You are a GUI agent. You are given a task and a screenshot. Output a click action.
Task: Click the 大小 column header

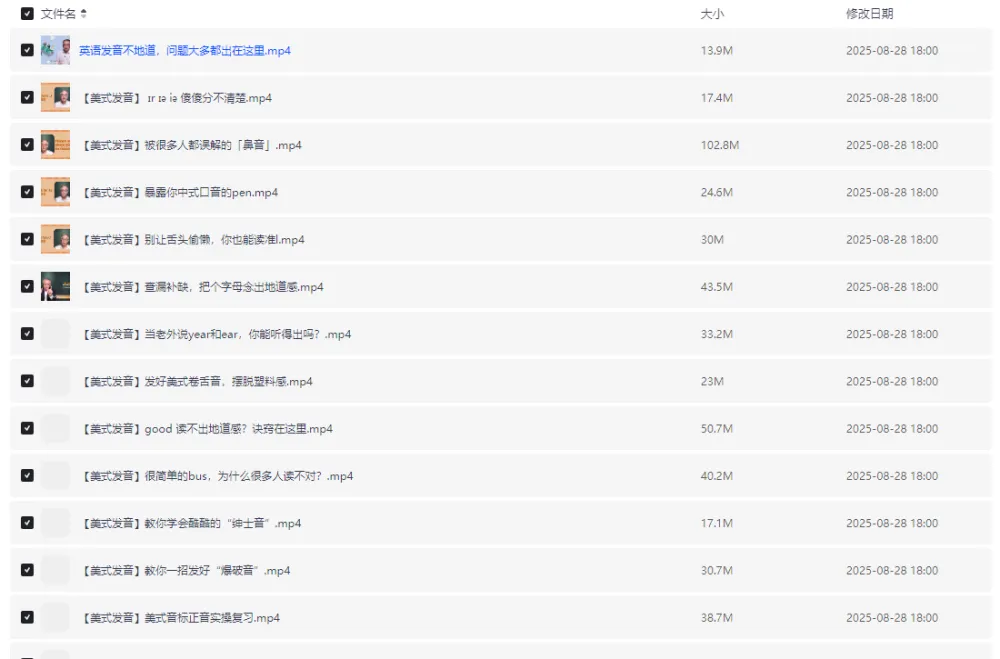pos(710,15)
